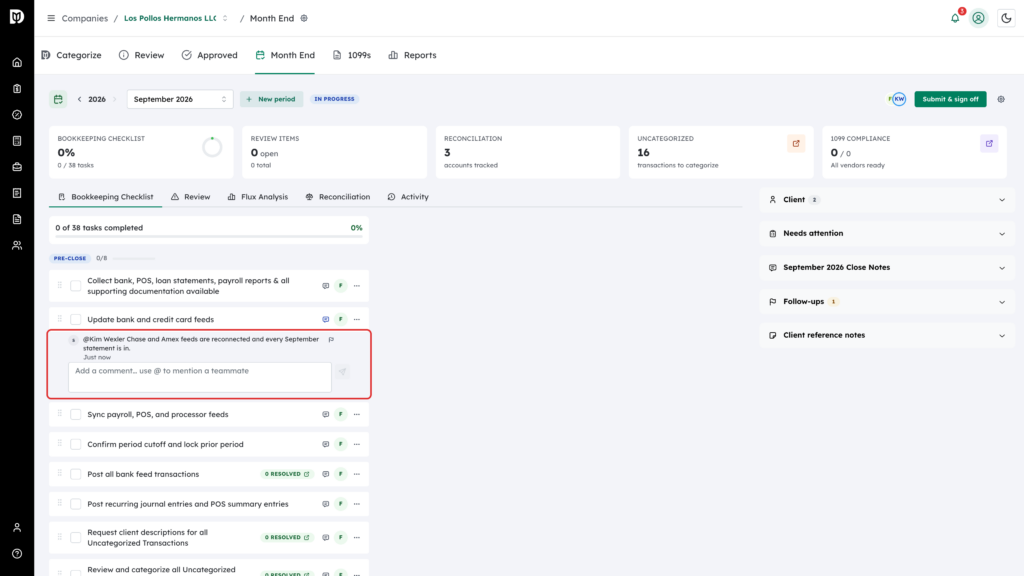
Task: Go to Companies breadcrumb link
Action: pos(84,18)
